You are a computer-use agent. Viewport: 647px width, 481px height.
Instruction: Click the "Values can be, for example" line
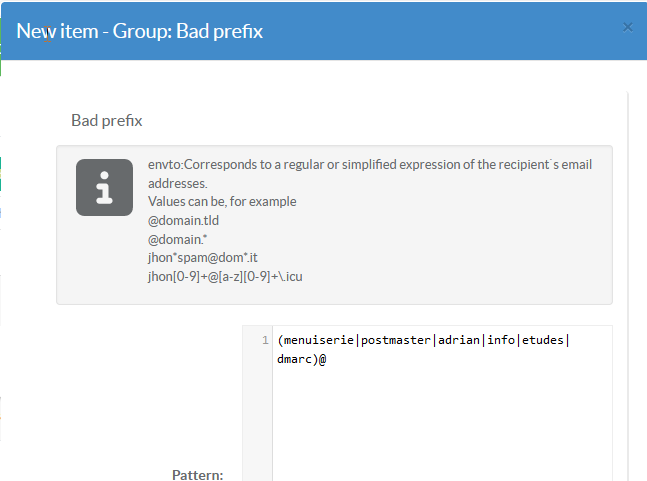click(x=222, y=201)
